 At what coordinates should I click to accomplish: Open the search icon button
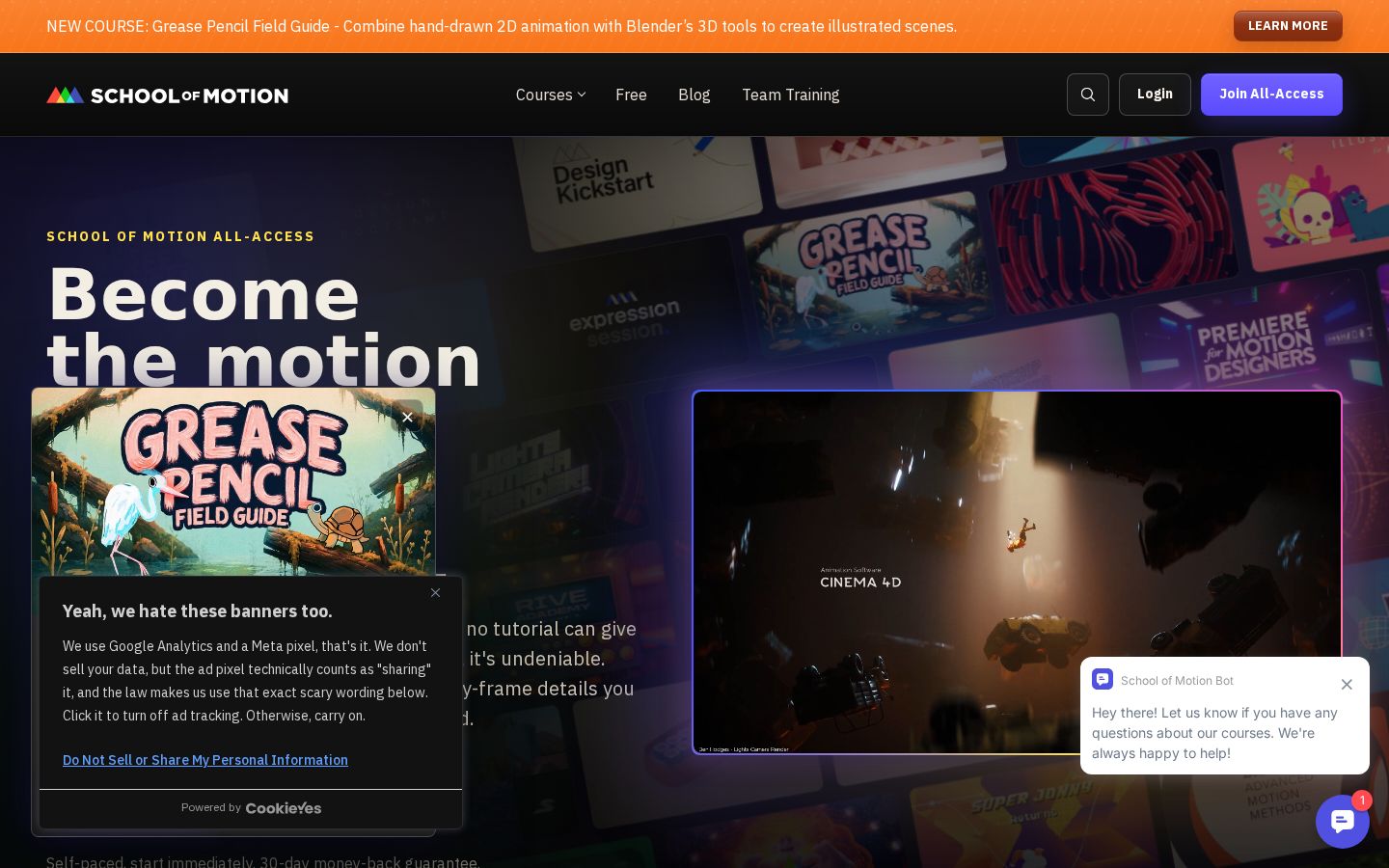pyautogui.click(x=1088, y=95)
